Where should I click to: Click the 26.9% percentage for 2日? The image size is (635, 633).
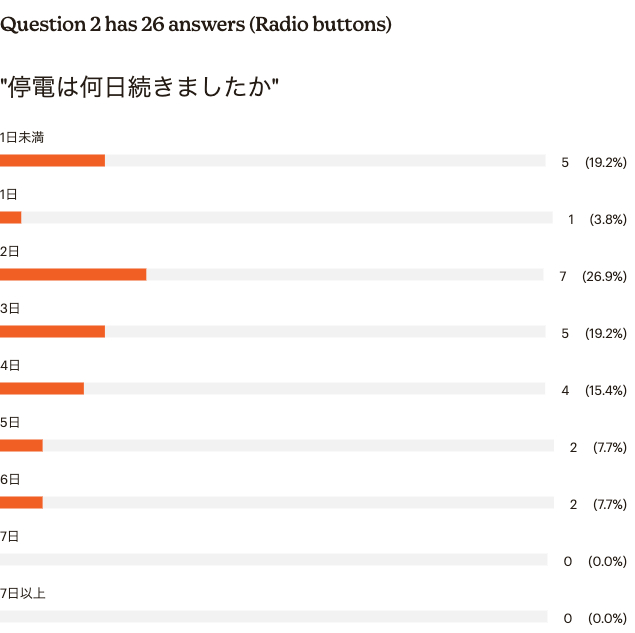point(604,277)
